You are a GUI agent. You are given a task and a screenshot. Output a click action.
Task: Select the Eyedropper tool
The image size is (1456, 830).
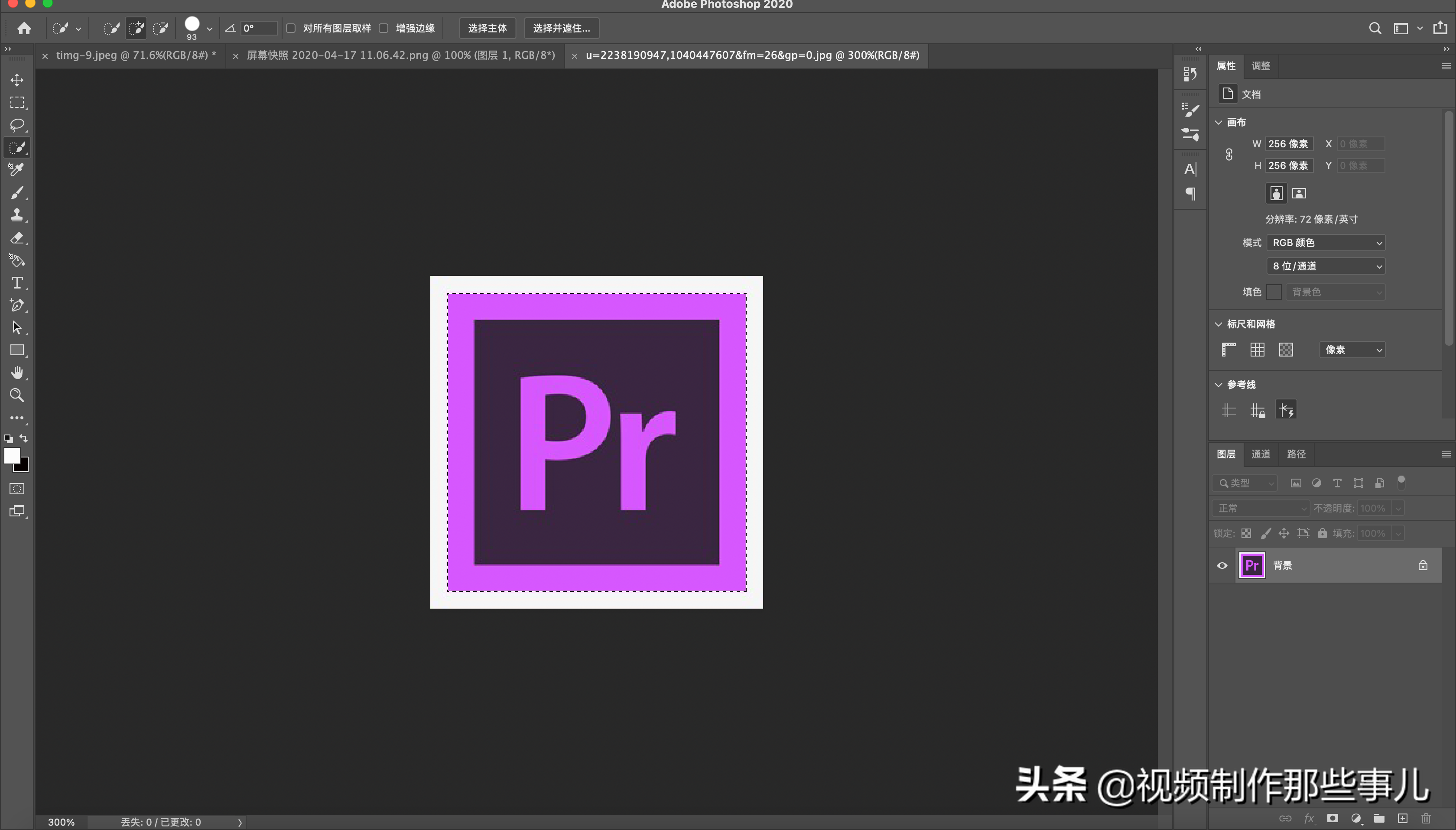click(x=17, y=170)
